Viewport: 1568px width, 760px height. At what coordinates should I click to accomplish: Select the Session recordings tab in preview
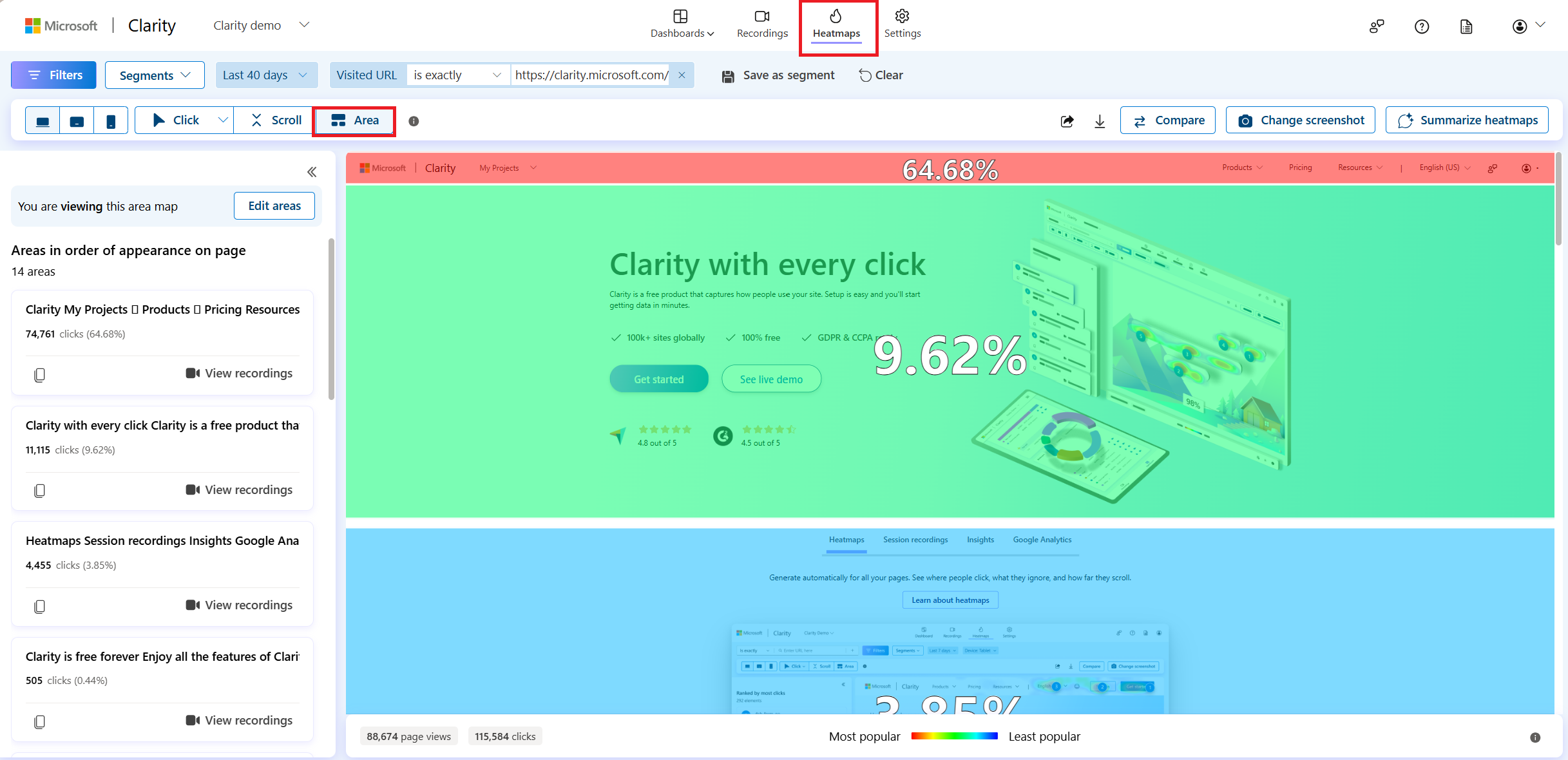(x=915, y=540)
